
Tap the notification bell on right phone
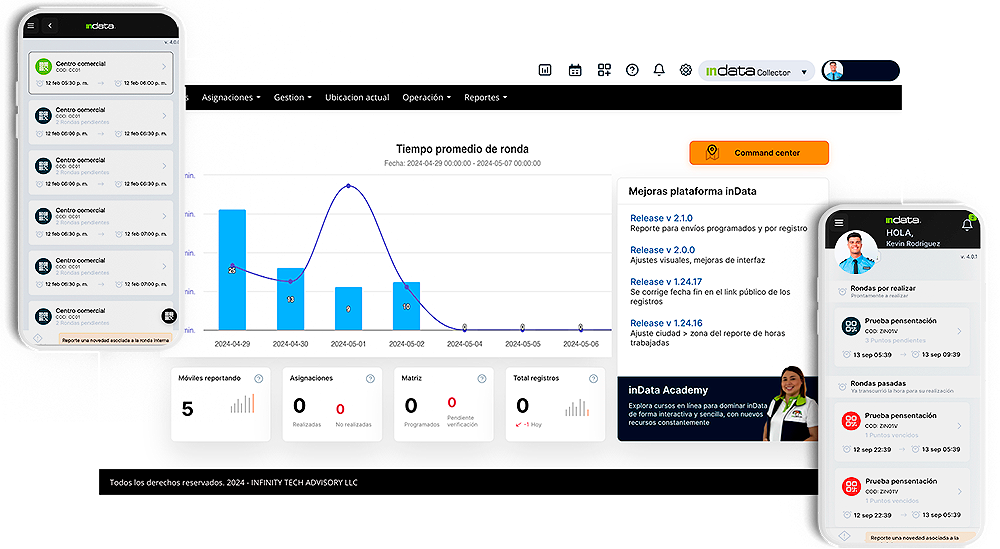(x=967, y=224)
